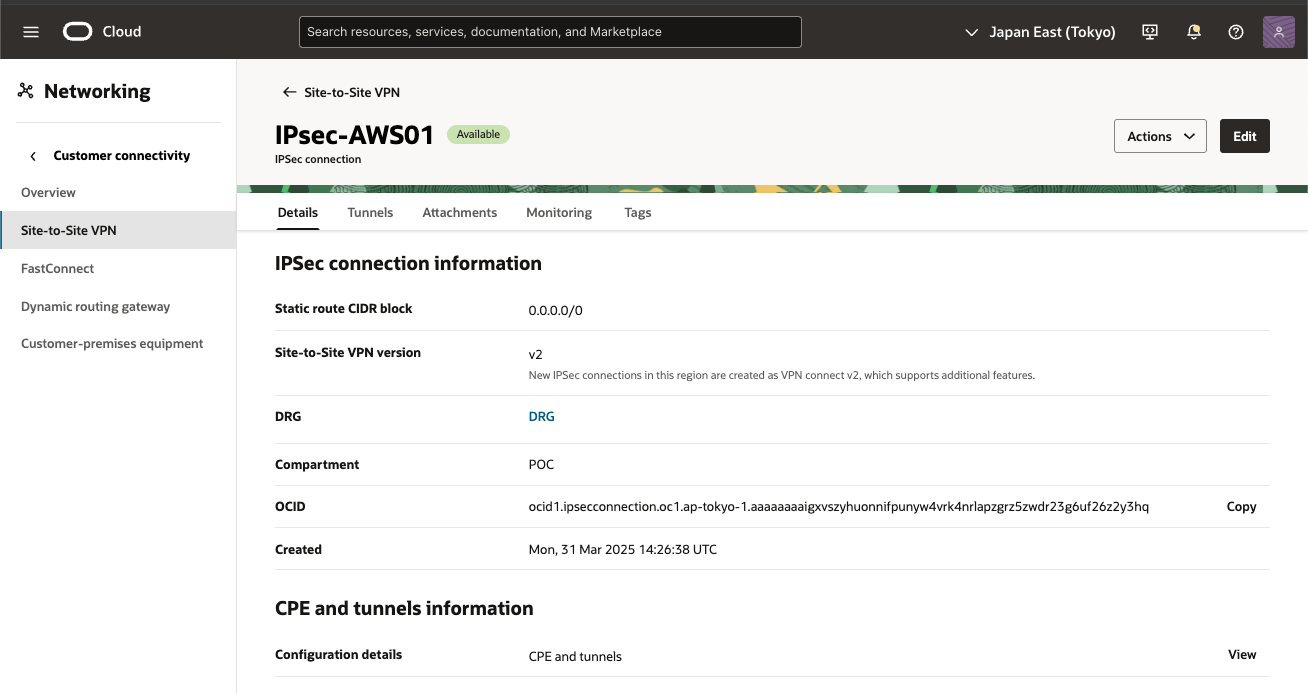The image size is (1308, 694).
Task: Click the Configuration details label
Action: tap(338, 655)
